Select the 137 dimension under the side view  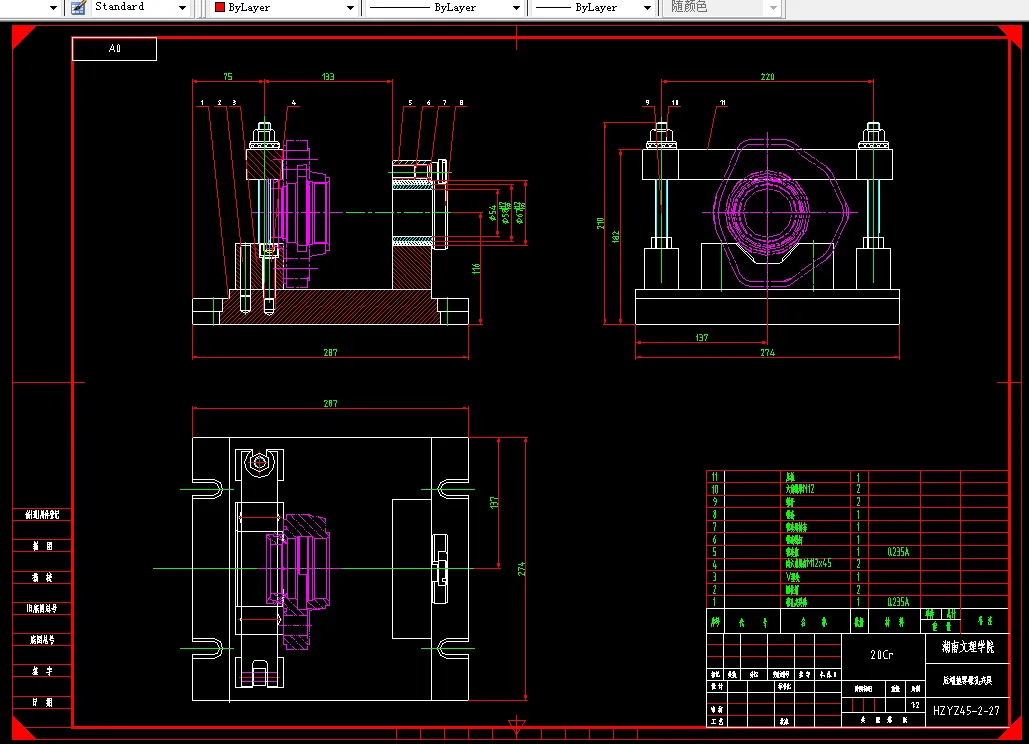point(702,338)
